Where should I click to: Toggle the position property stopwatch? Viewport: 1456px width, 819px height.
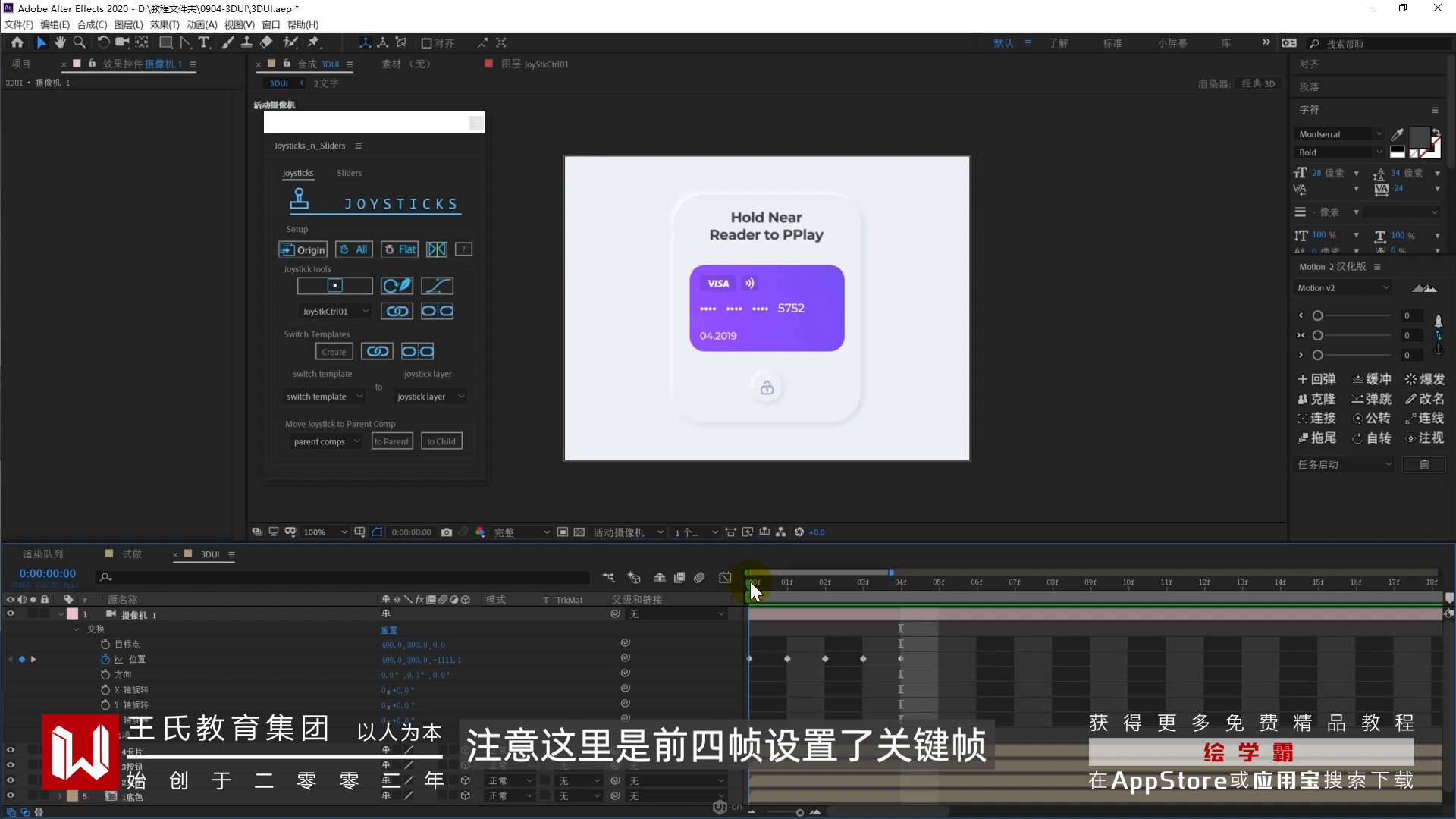(x=105, y=659)
